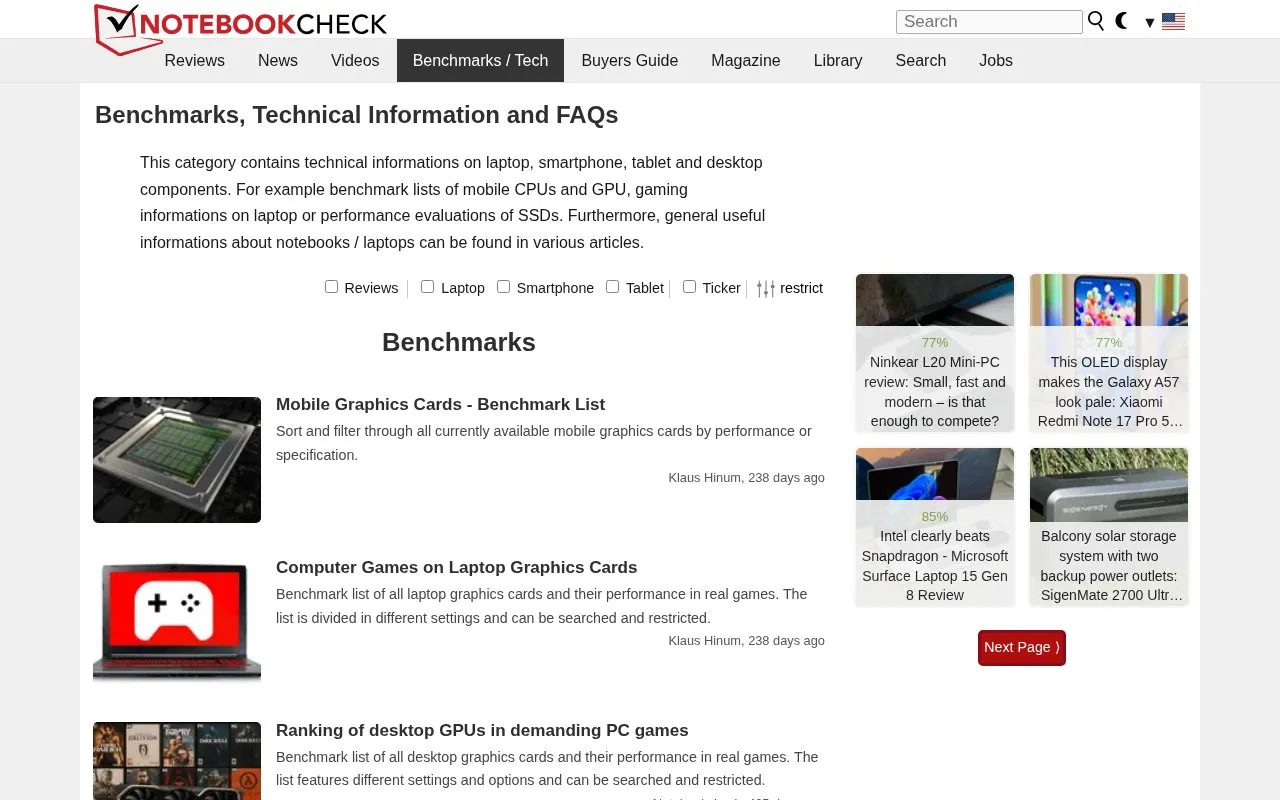Click the restrict sliders icon
The image size is (1280, 800).
click(x=766, y=288)
